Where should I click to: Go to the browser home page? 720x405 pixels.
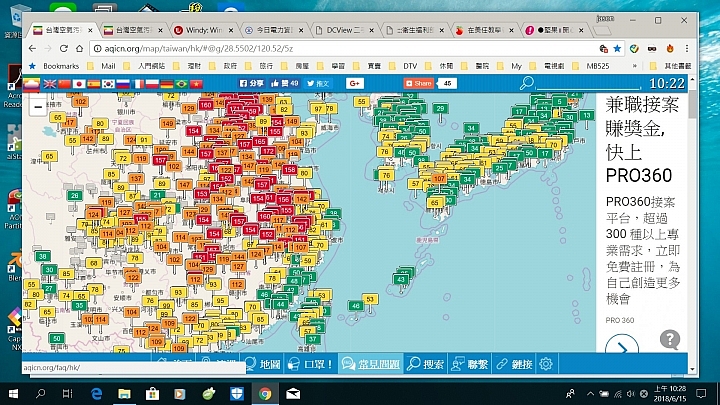pos(79,48)
